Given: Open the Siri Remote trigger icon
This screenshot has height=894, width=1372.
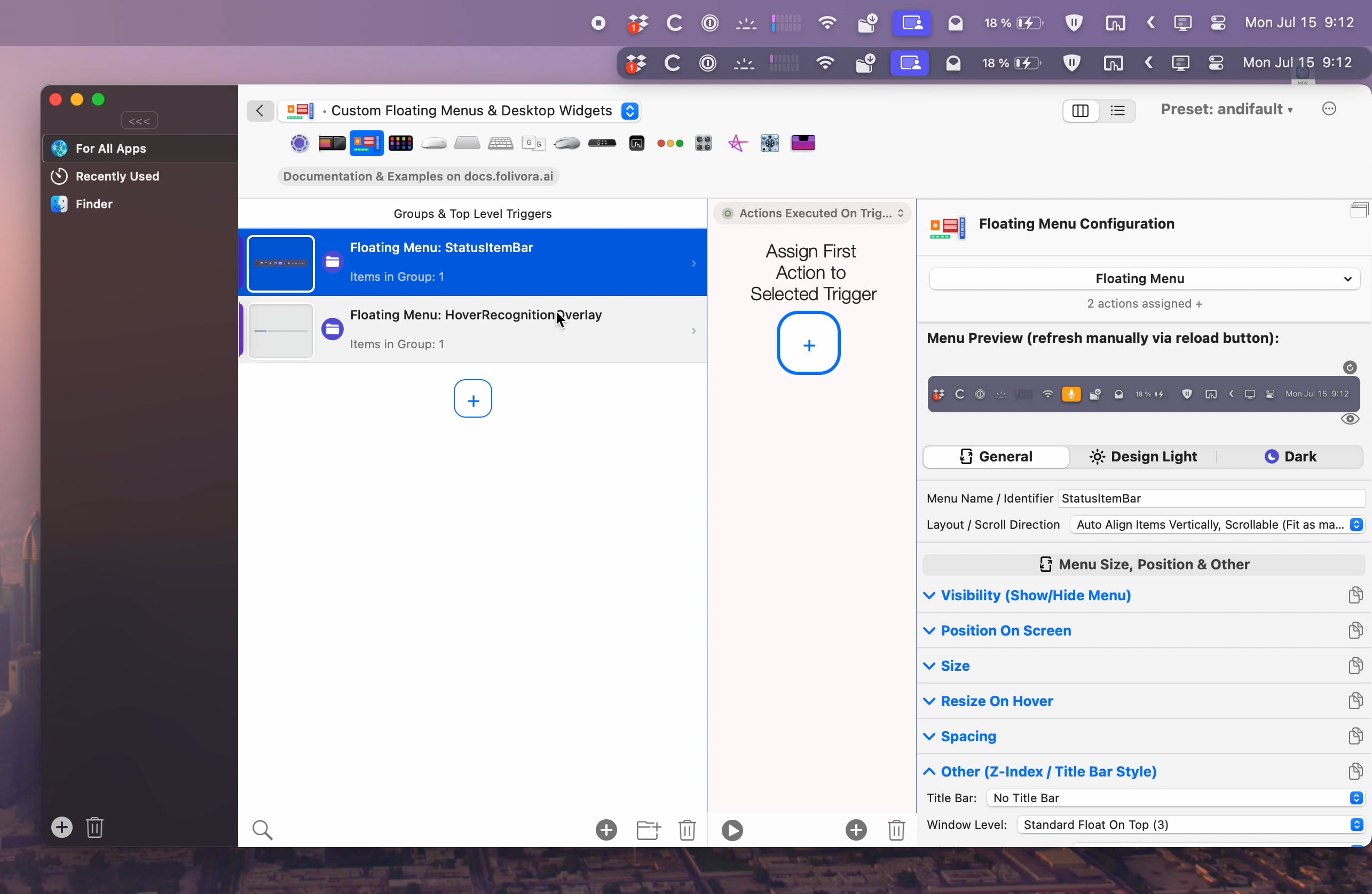Looking at the screenshot, I should tap(602, 143).
